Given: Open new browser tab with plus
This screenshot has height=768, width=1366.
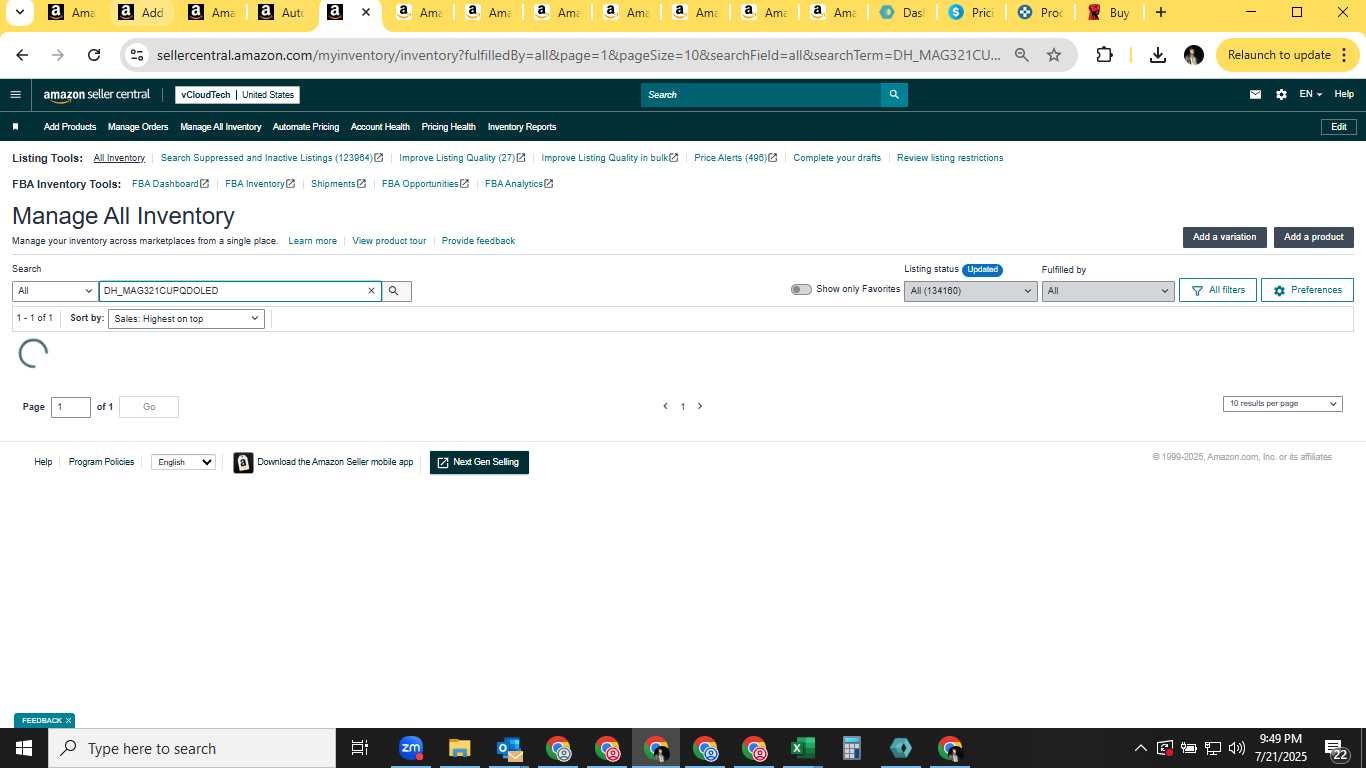Looking at the screenshot, I should (1160, 12).
